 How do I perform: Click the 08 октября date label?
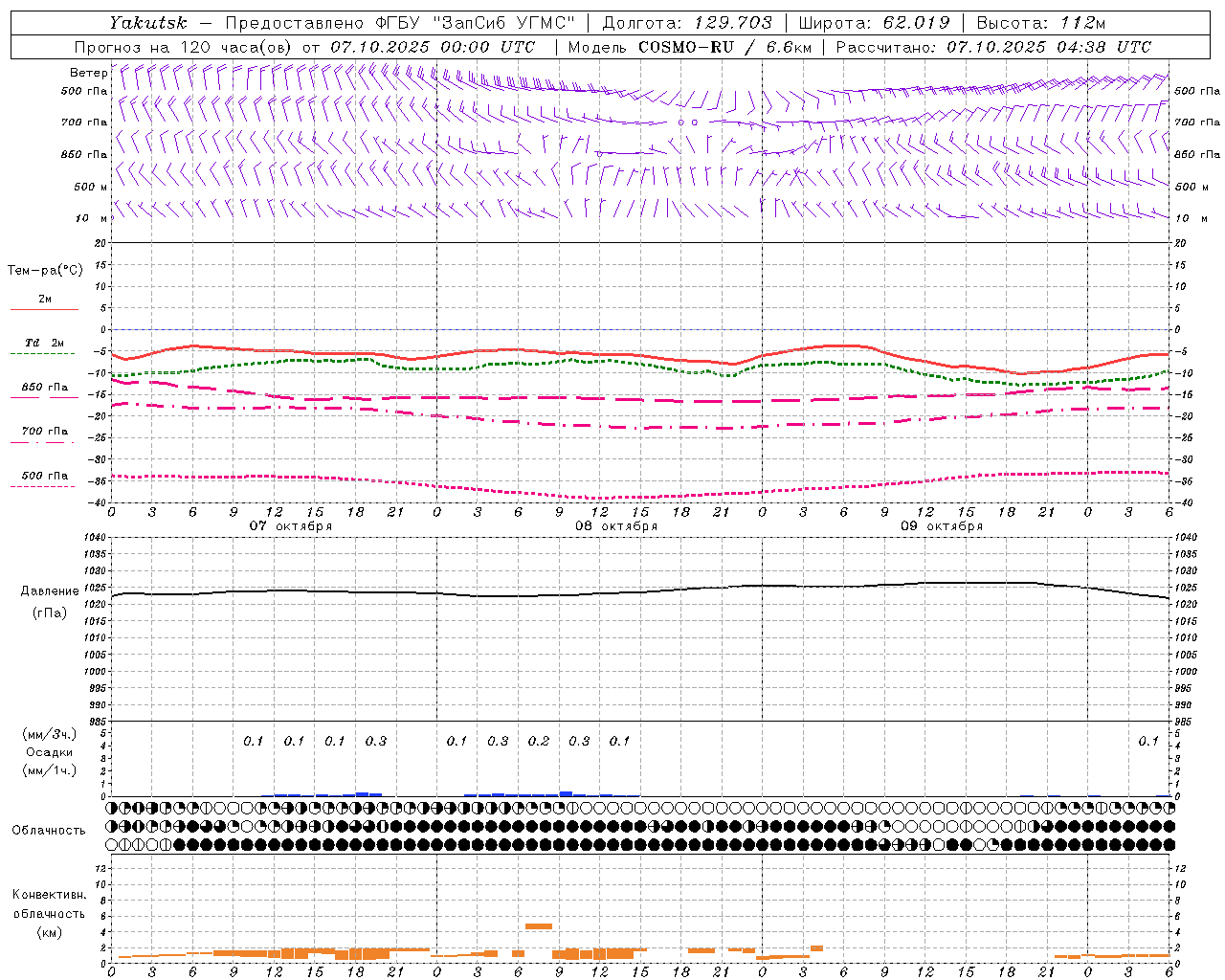coord(616,525)
